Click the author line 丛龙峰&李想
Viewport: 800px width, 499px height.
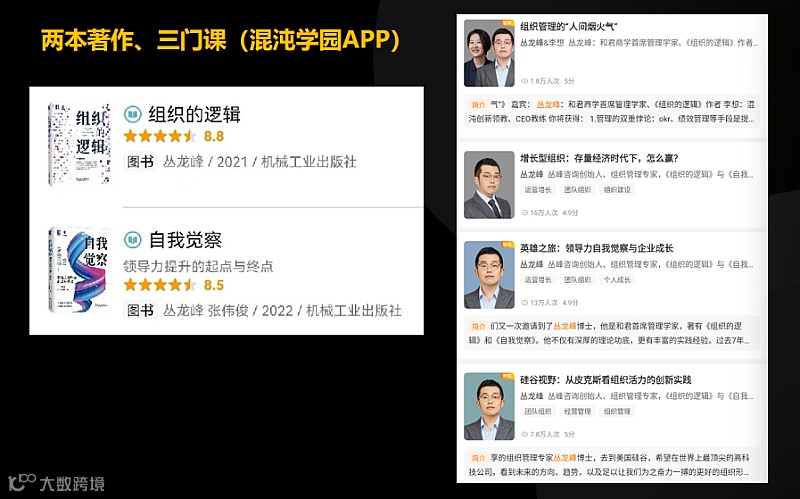(x=542, y=43)
